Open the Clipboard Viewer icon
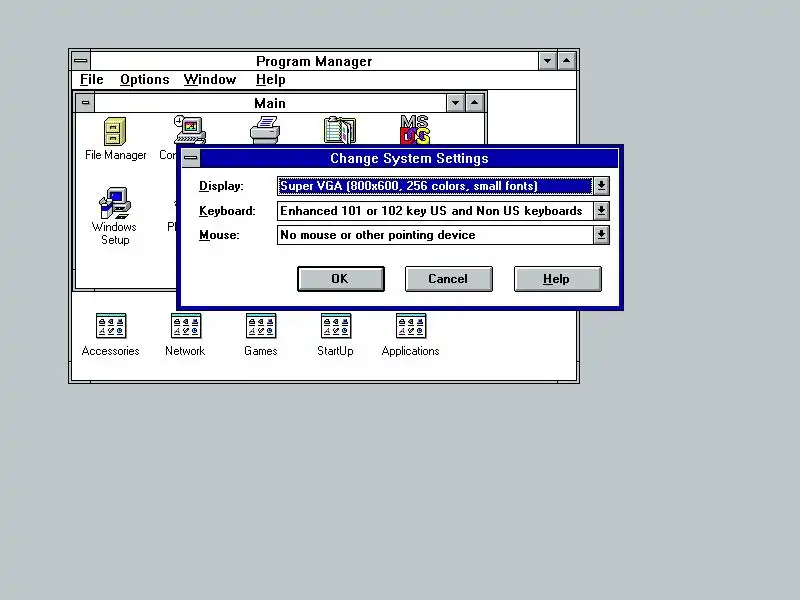 point(340,130)
